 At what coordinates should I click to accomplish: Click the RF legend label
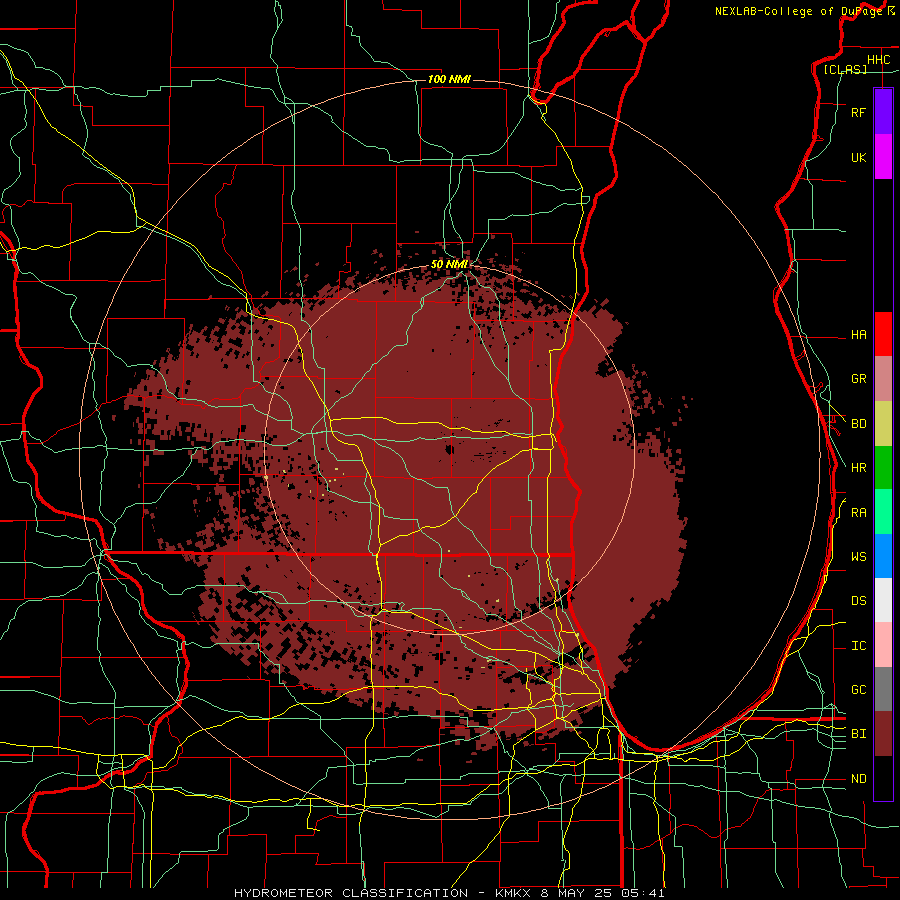coord(858,112)
